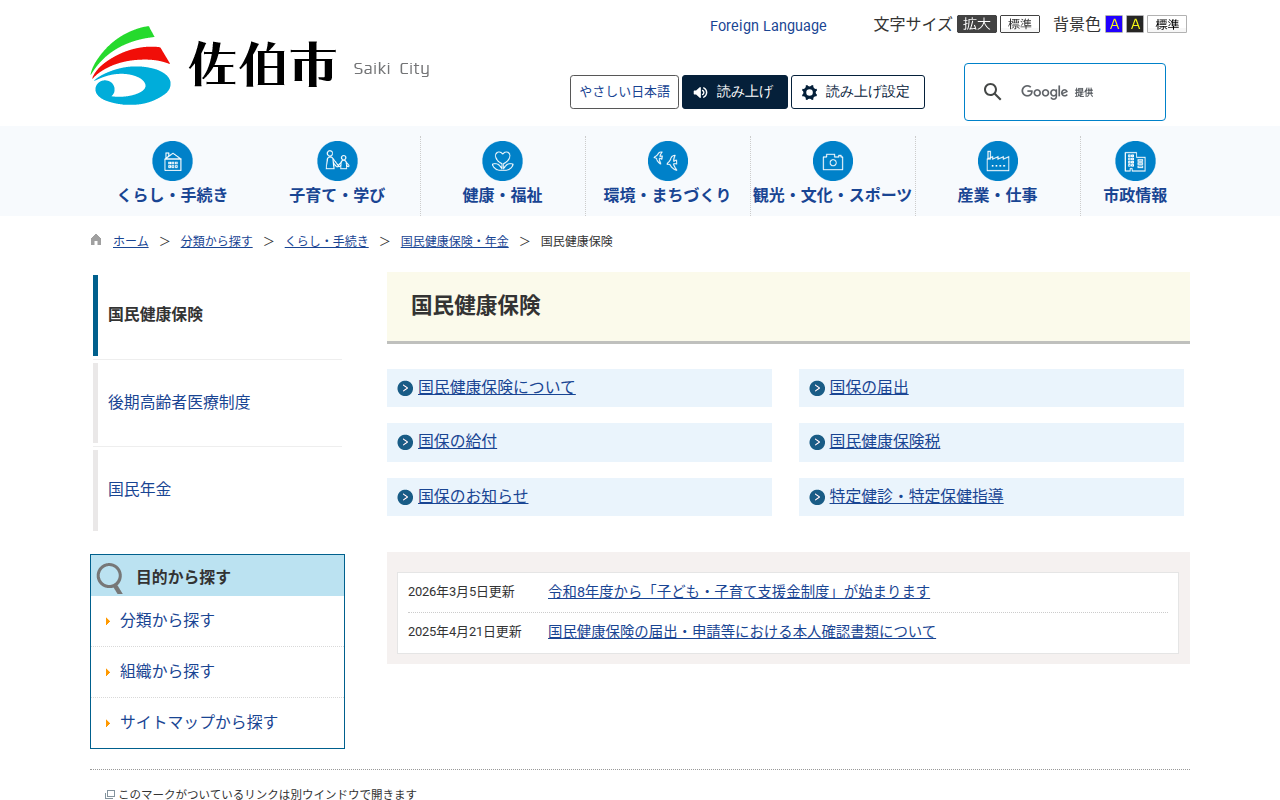Reset background color to 標準

(x=1166, y=25)
